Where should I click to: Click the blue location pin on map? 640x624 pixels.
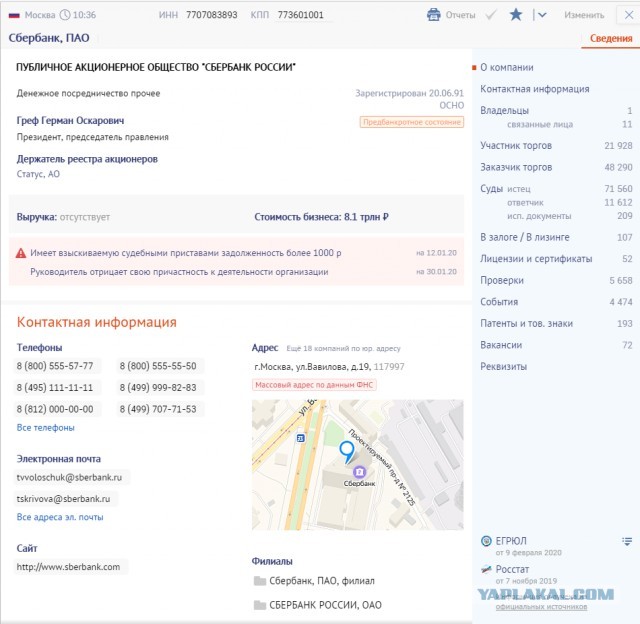(x=347, y=452)
